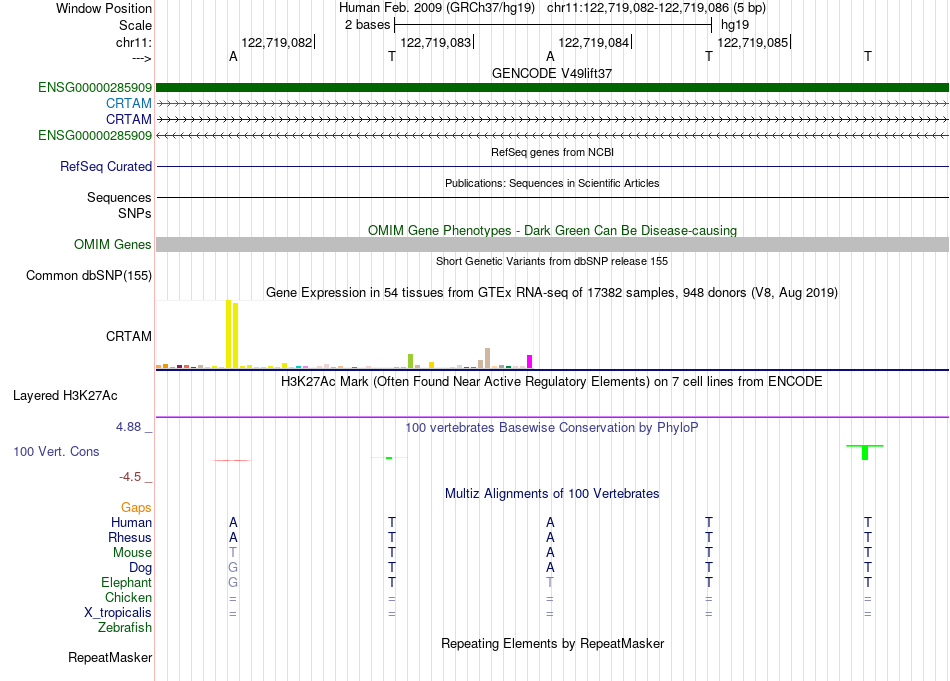Click the RefSeq Curated track label
950x681 pixels.
coord(106,166)
